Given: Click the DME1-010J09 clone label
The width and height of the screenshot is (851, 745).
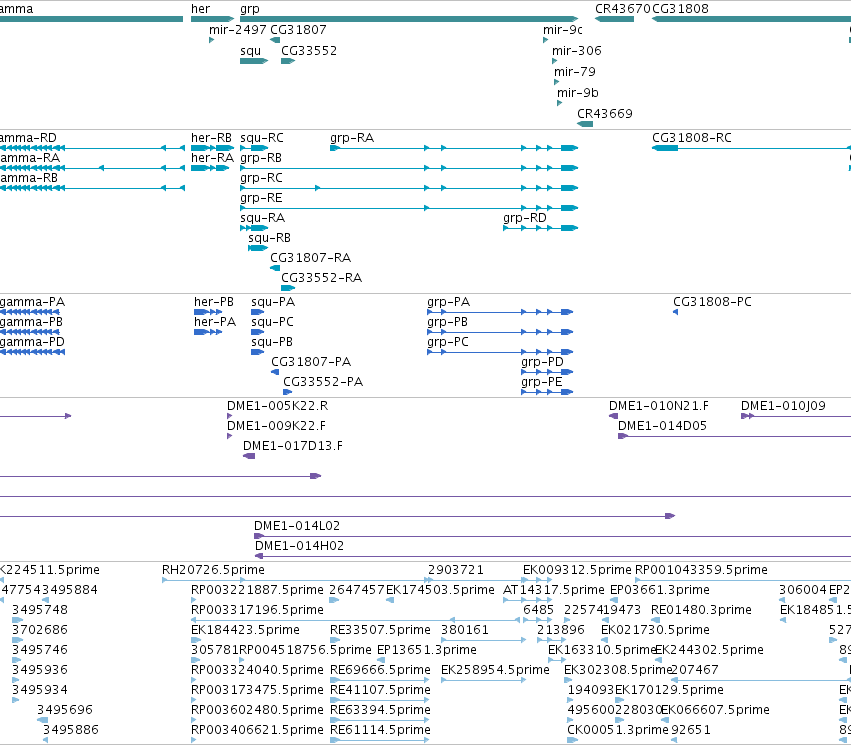Looking at the screenshot, I should click(x=784, y=406).
